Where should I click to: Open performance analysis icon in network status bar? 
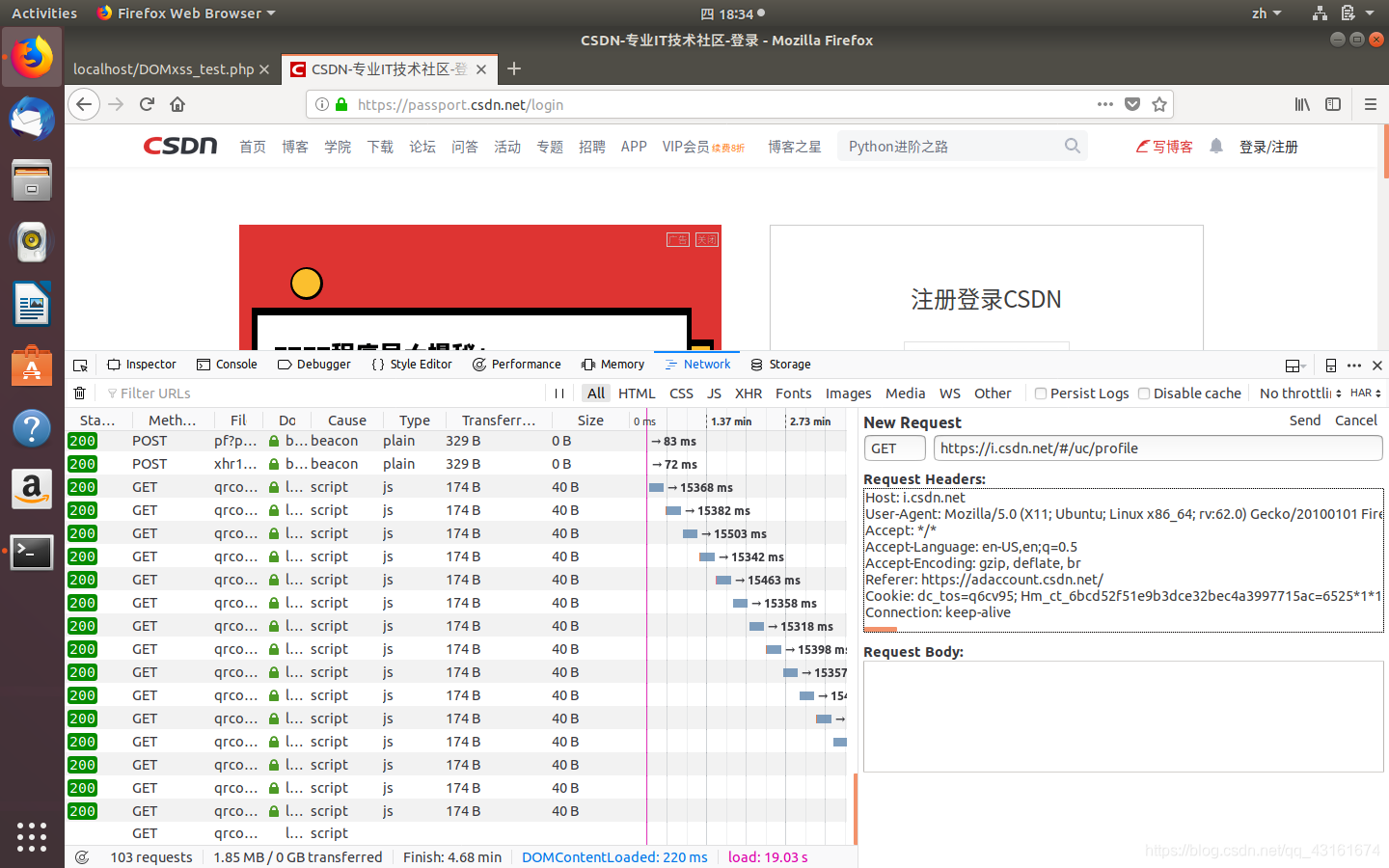click(82, 856)
